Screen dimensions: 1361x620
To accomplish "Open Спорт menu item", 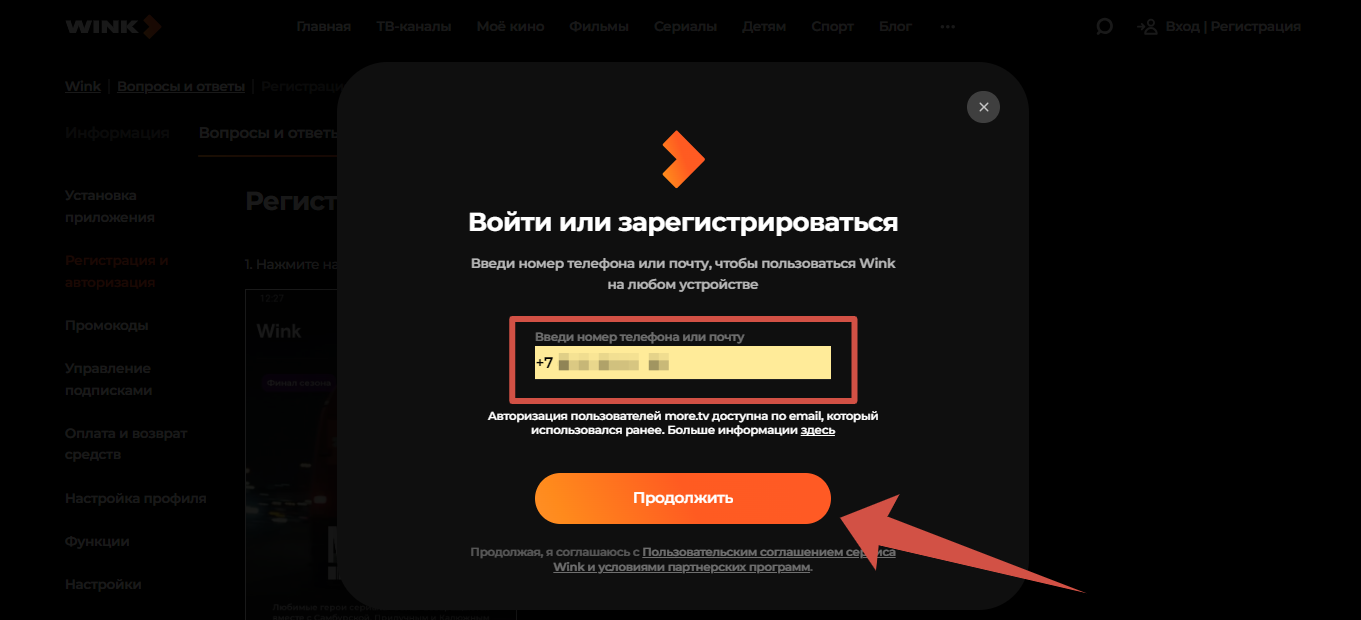I will 832,27.
